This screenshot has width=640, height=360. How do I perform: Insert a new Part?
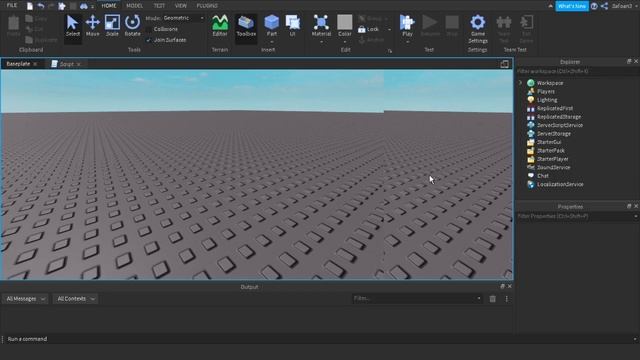pyautogui.click(x=271, y=25)
